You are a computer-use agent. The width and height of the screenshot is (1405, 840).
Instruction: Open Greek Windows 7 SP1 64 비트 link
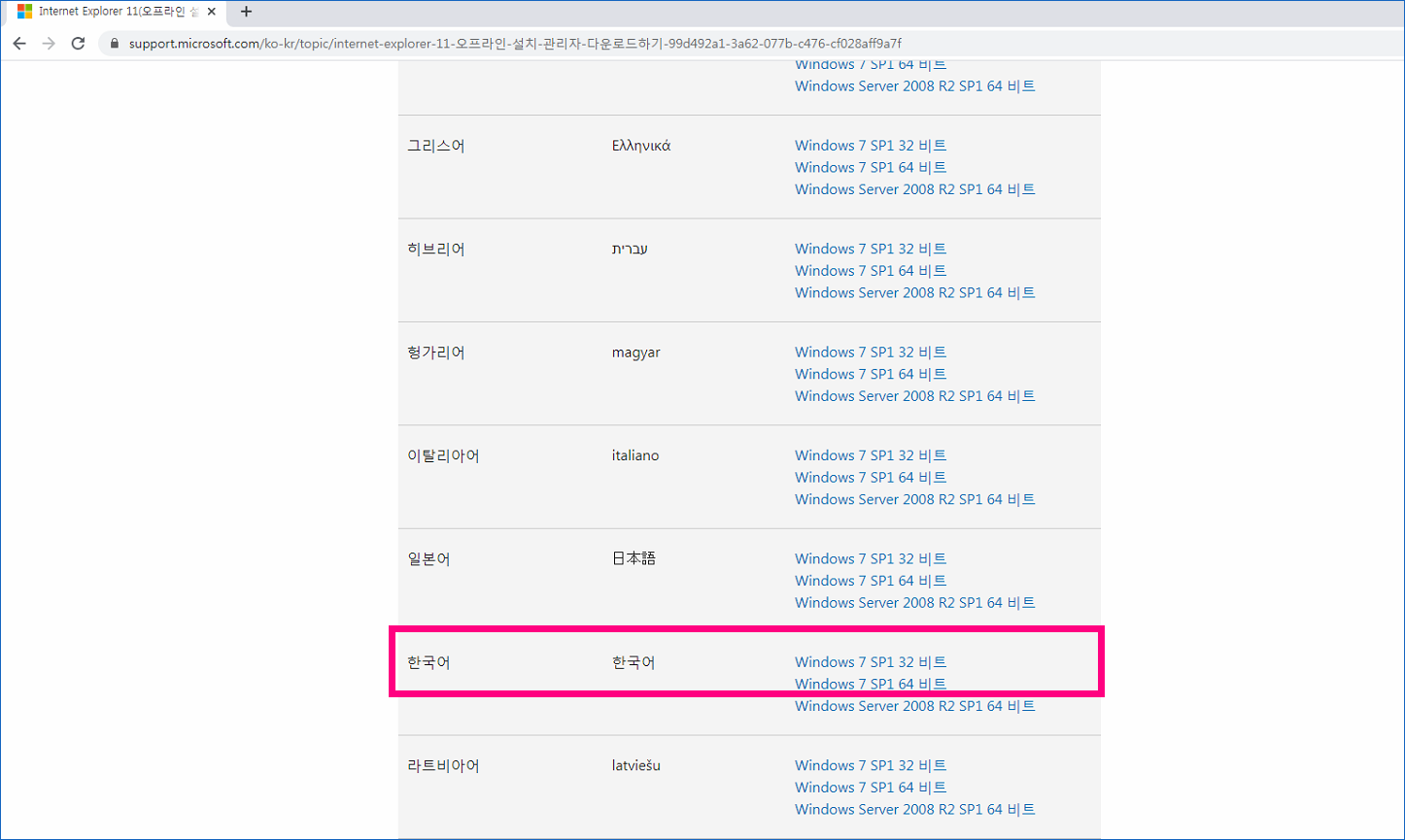point(871,167)
